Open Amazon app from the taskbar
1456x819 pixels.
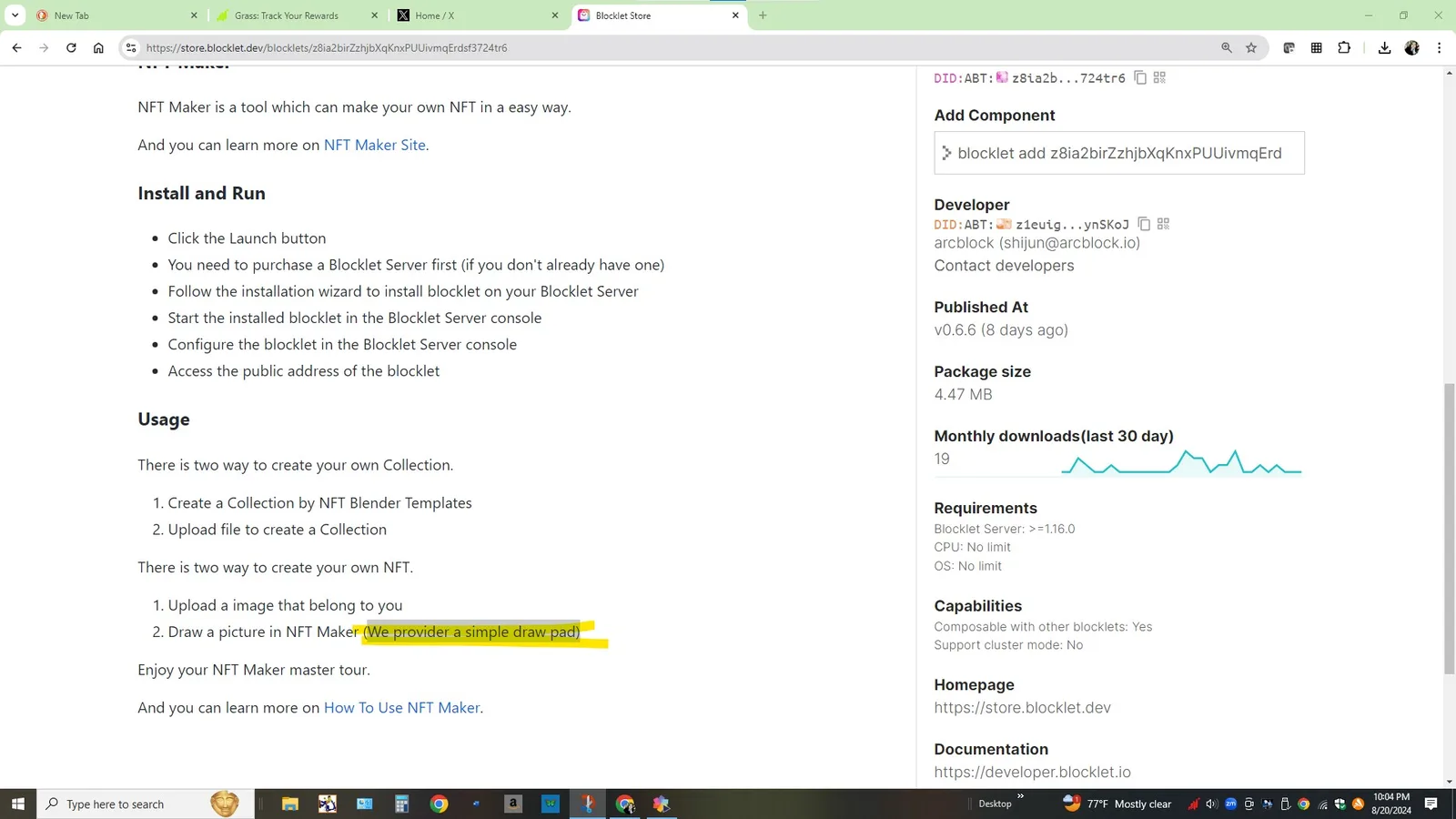point(513,804)
